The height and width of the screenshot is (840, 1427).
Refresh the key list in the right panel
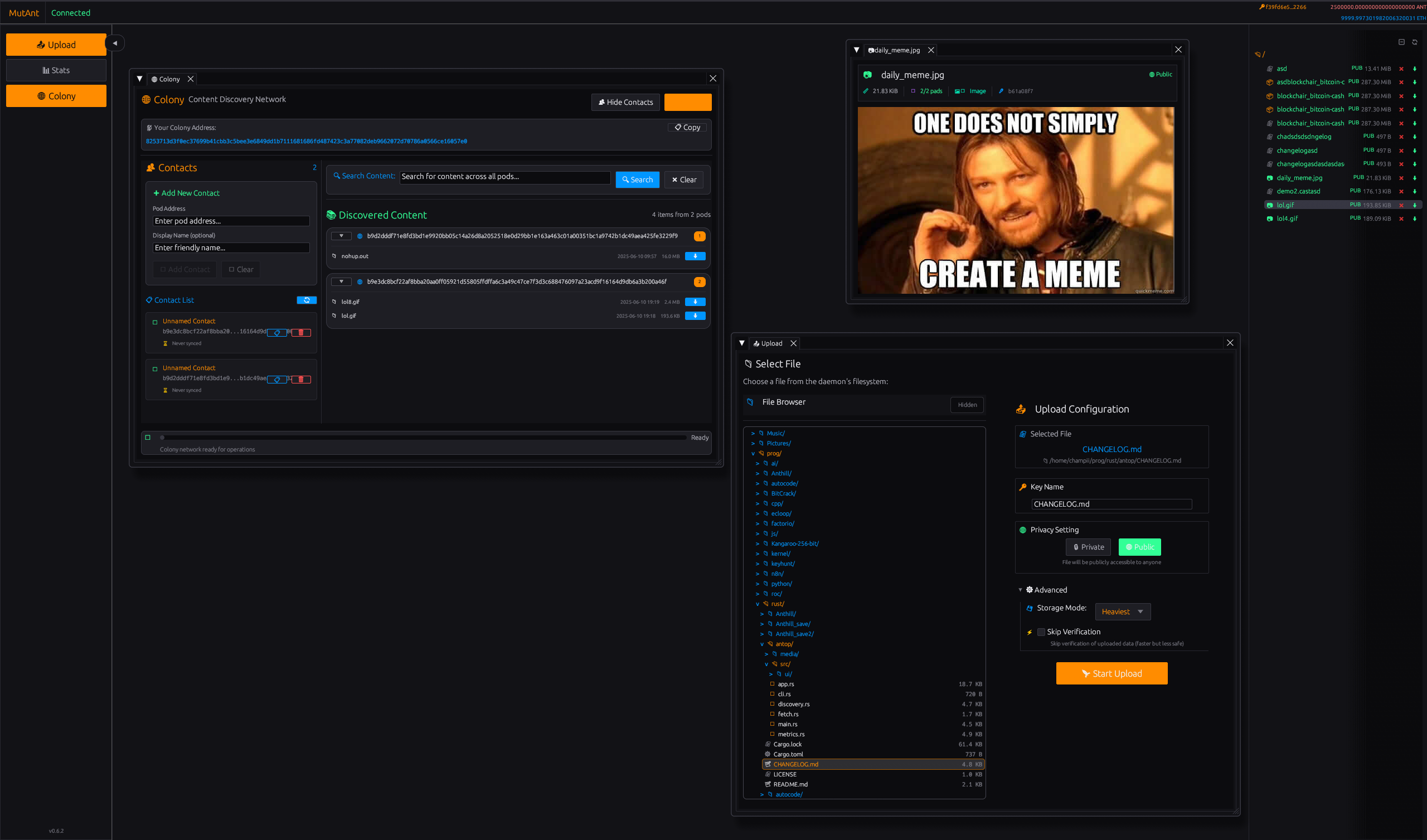[1415, 42]
